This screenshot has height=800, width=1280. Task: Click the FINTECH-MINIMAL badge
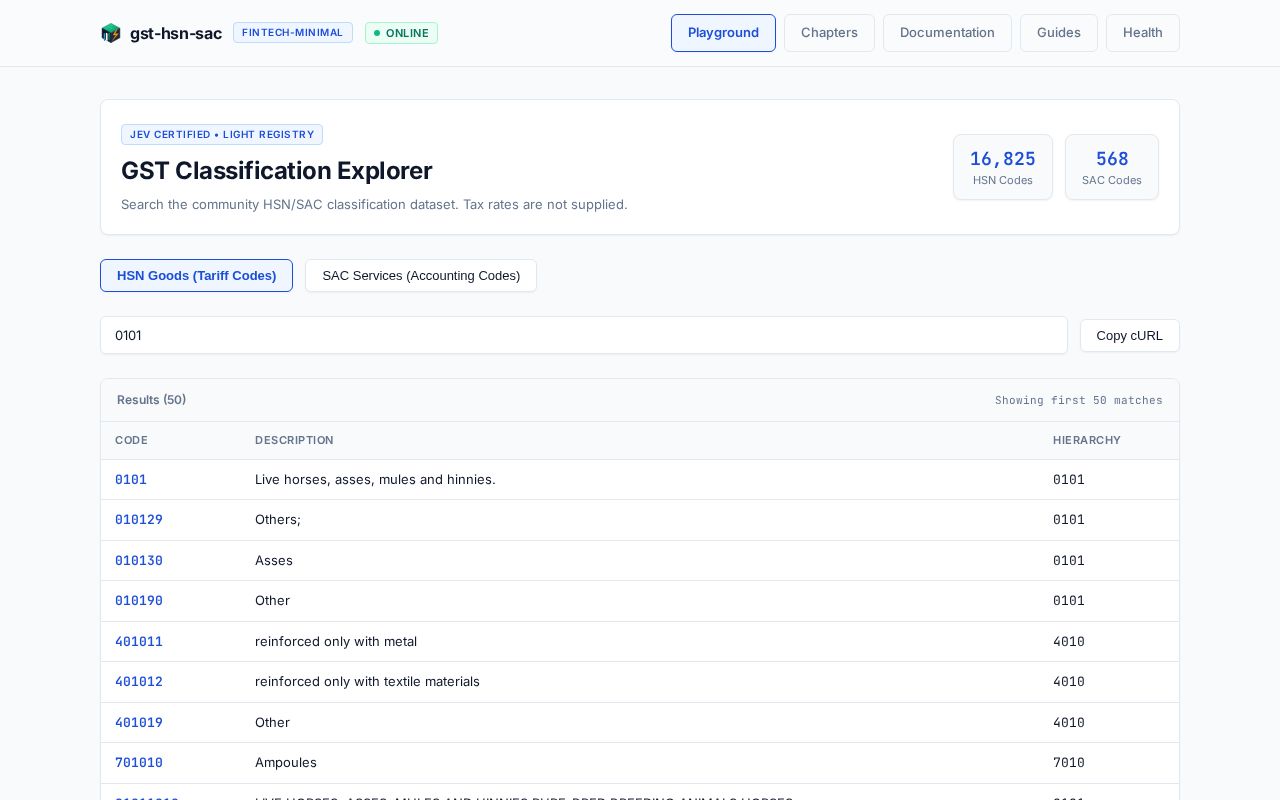[x=293, y=33]
